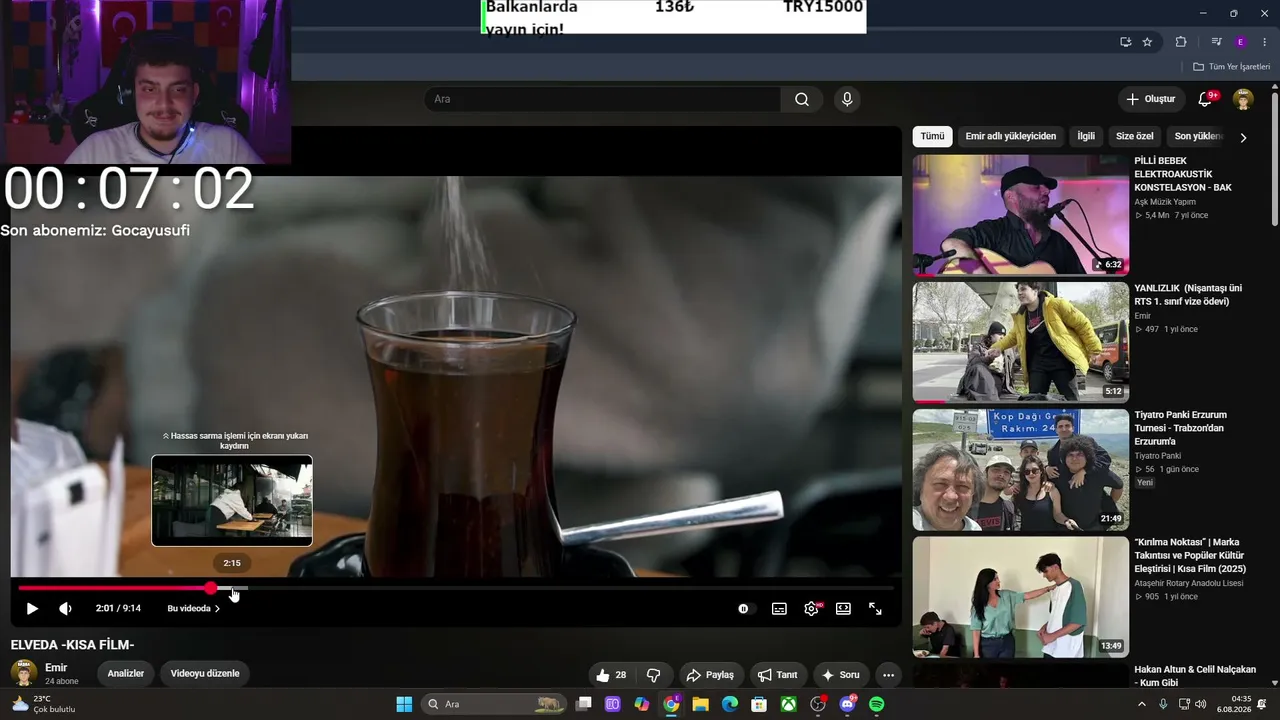This screenshot has height=720, width=1280.
Task: Open the player settings gear
Action: tap(811, 608)
